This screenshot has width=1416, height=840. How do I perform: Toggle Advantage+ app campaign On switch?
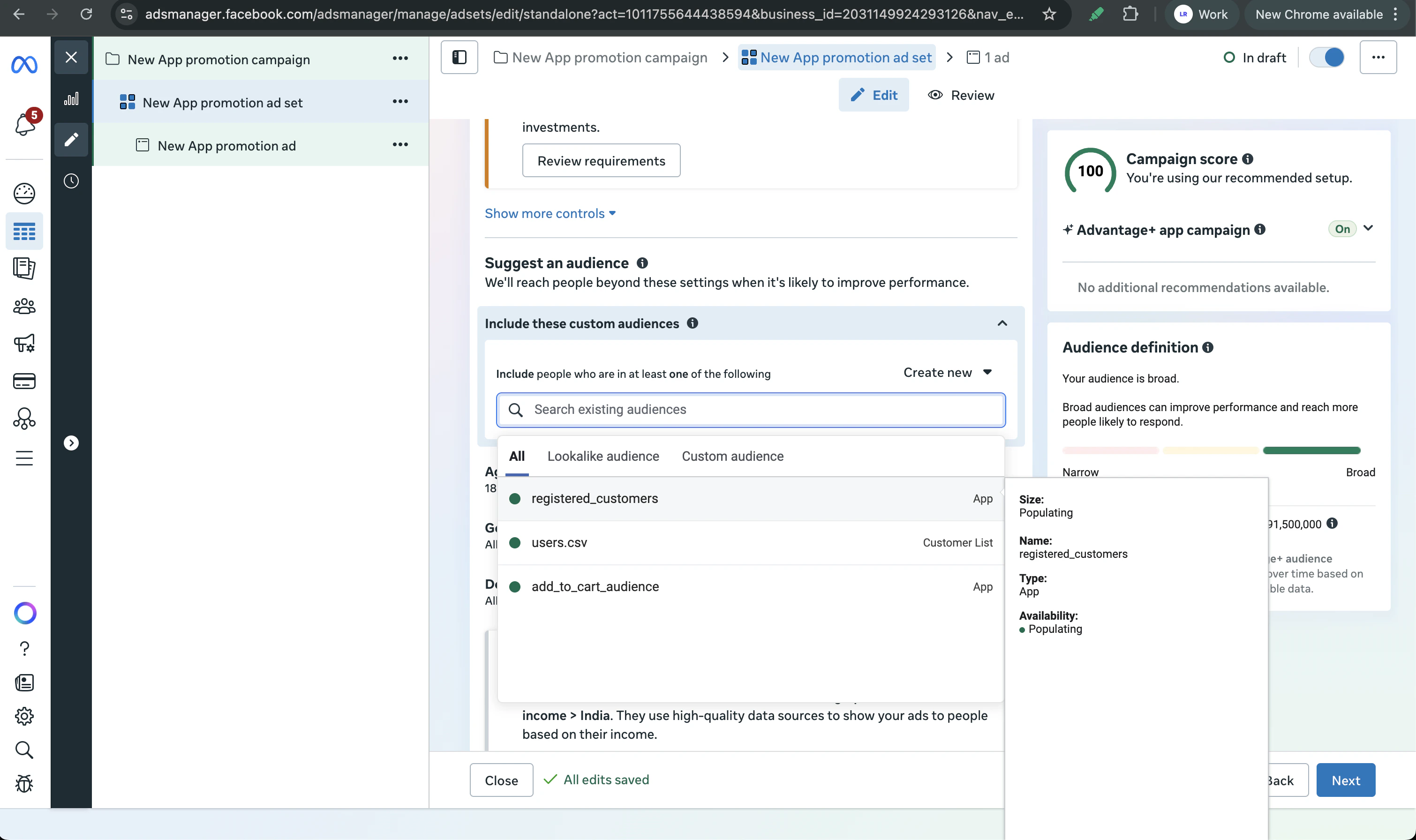pyautogui.click(x=1342, y=229)
